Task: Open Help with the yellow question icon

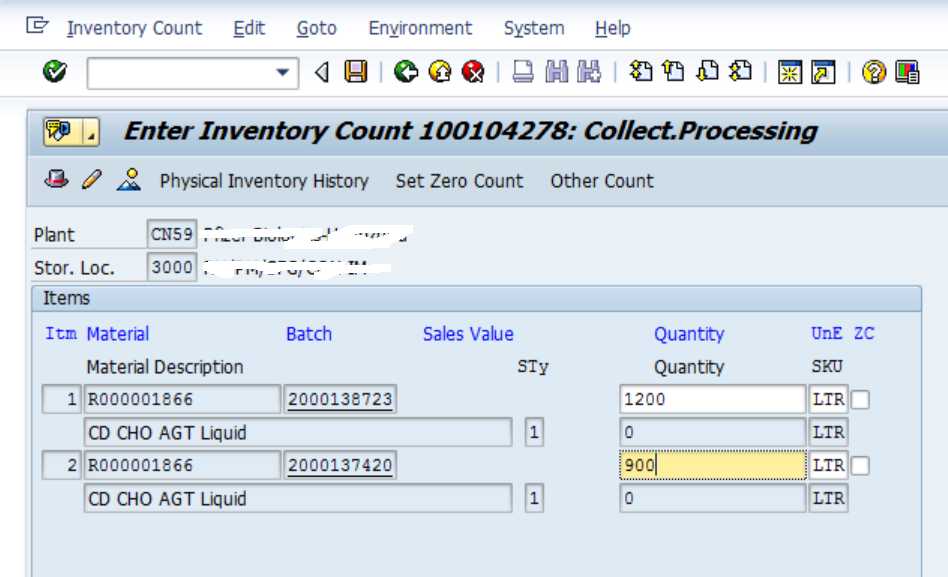Action: tap(874, 72)
